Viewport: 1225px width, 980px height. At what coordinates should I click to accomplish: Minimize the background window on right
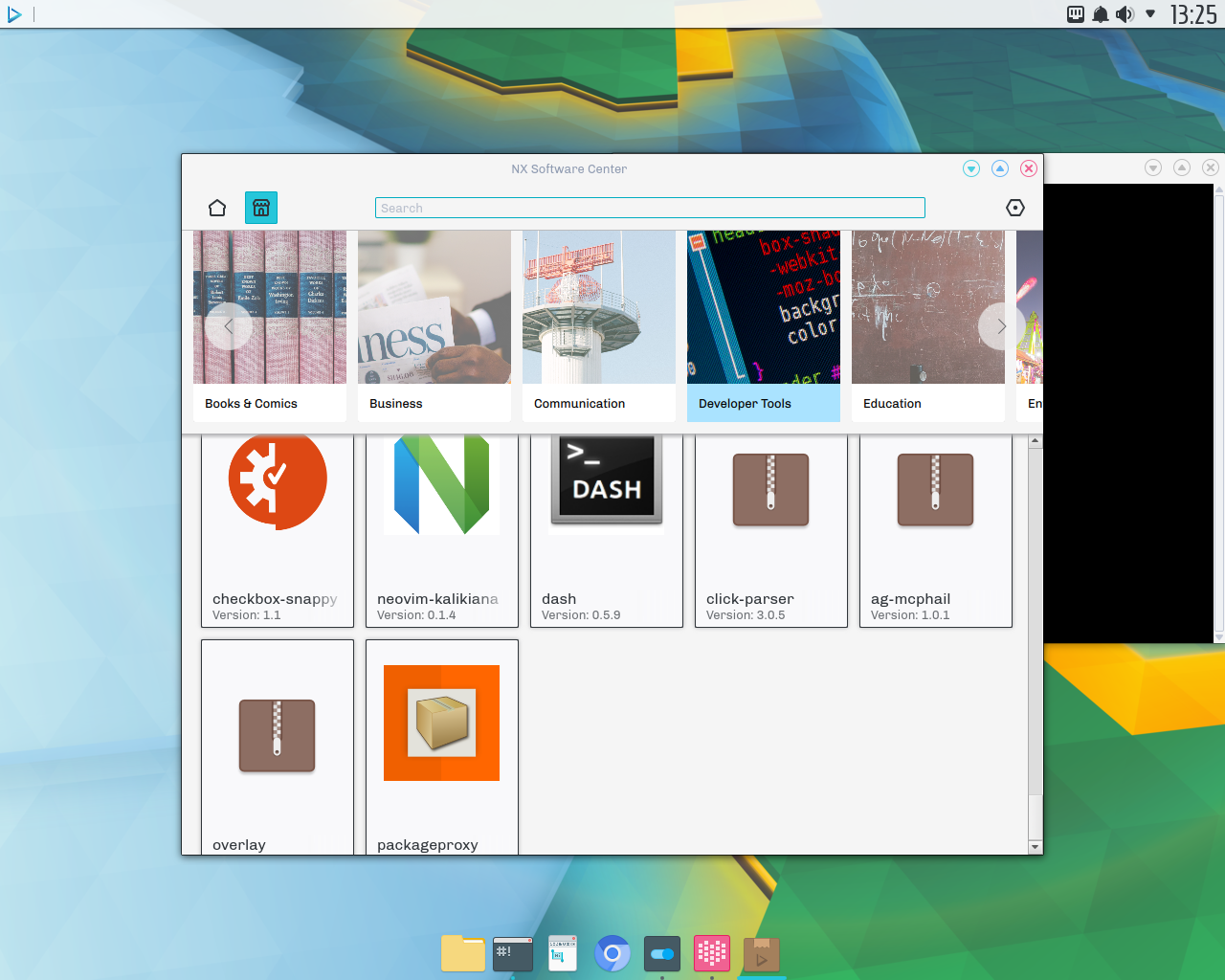pyautogui.click(x=1153, y=167)
